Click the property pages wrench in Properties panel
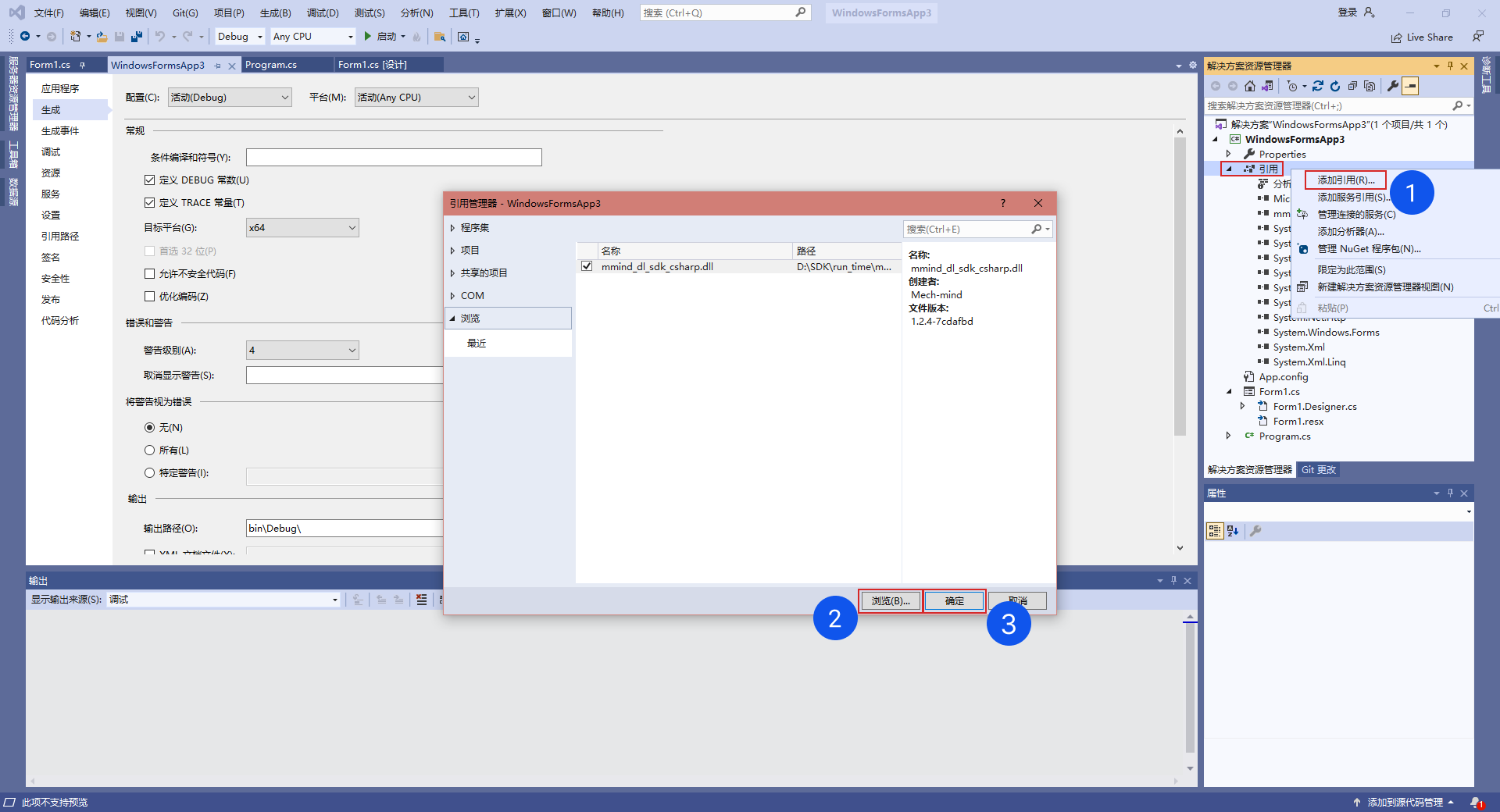The width and height of the screenshot is (1500, 812). 1255,531
